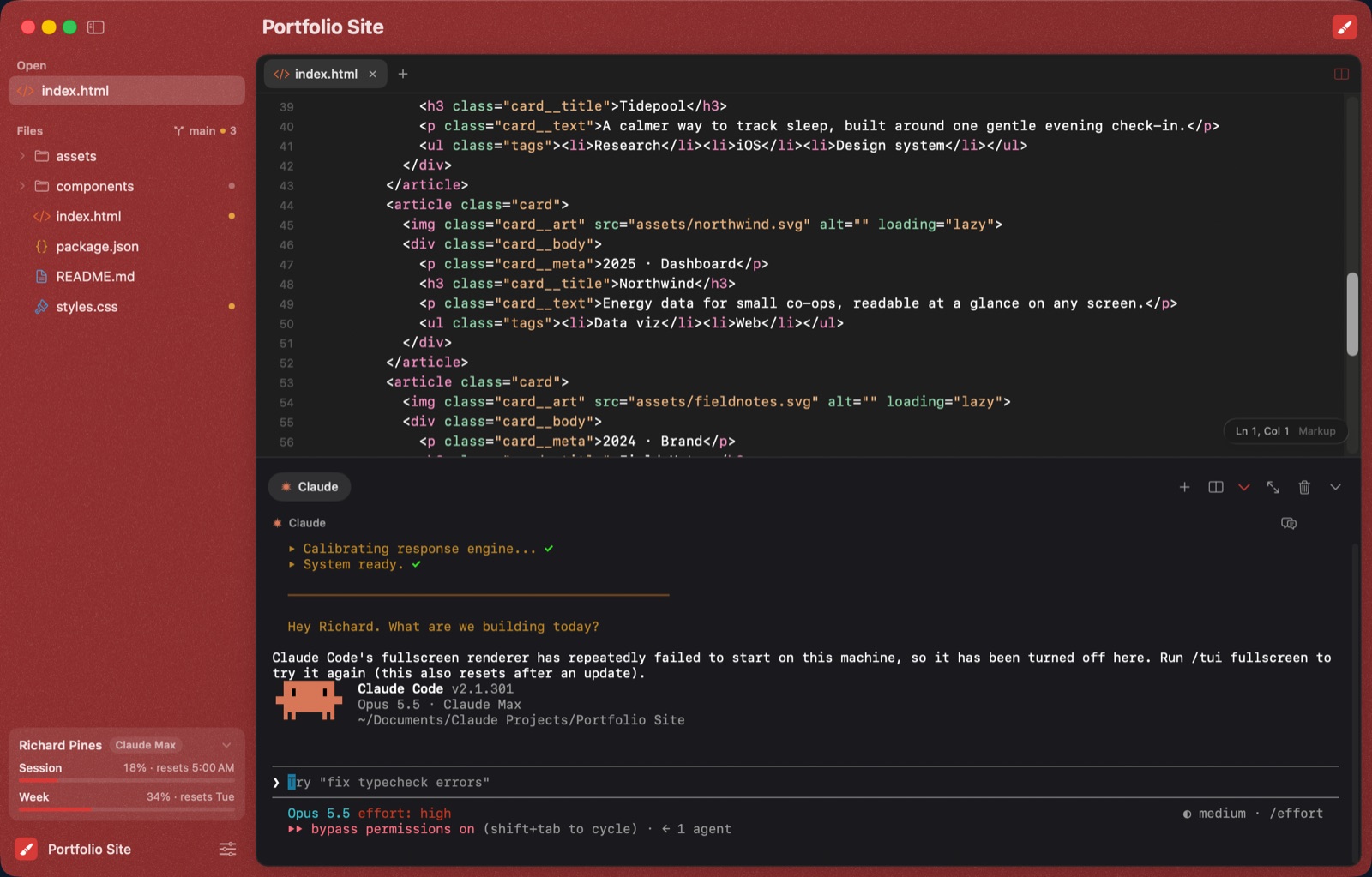This screenshot has height=877, width=1372.
Task: Split the terminal panel
Action: click(1215, 487)
